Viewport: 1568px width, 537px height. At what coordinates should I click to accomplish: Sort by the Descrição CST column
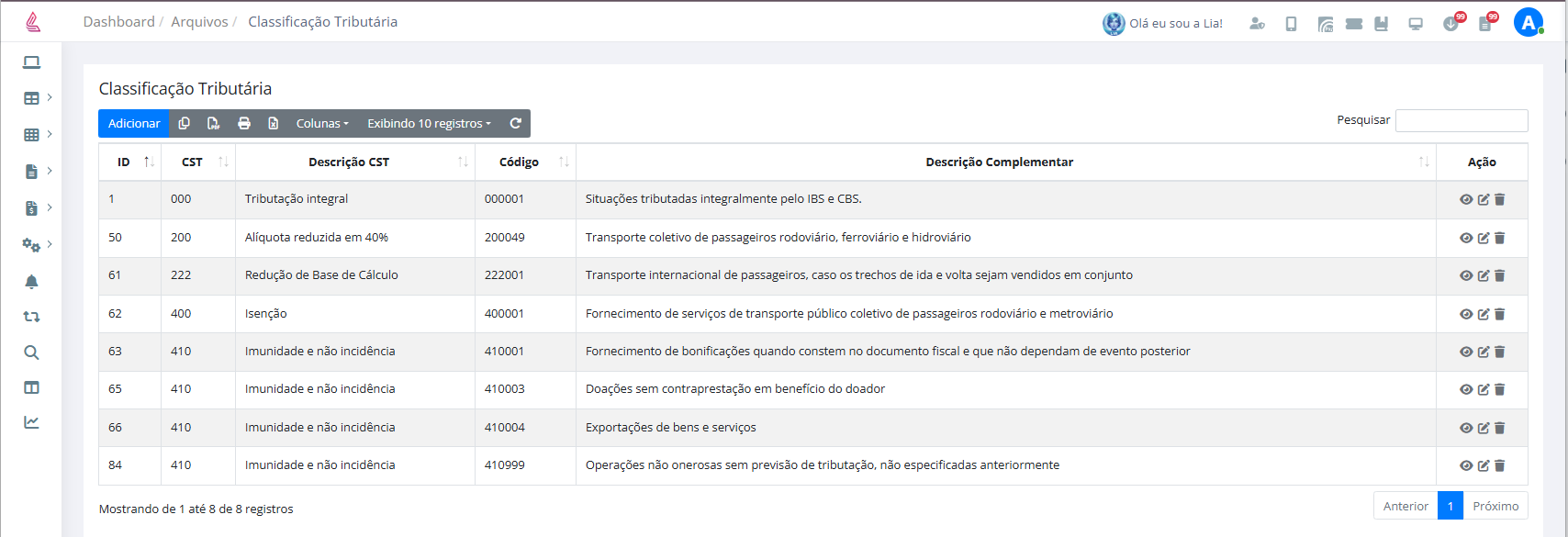click(x=355, y=162)
